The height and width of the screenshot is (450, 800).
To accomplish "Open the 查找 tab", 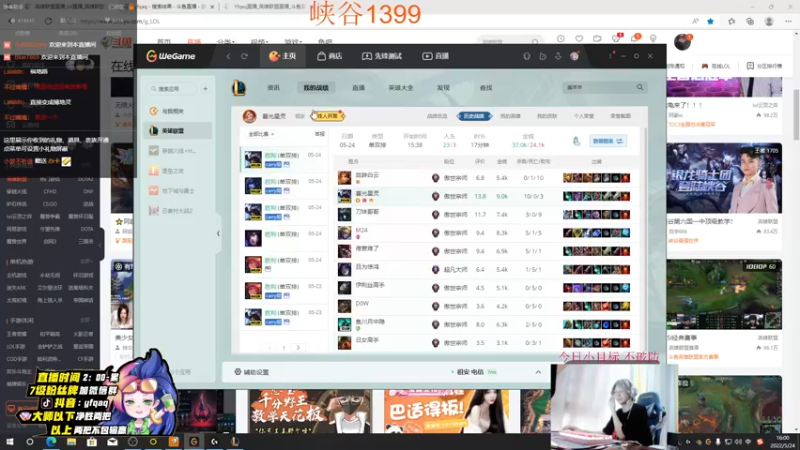I will [x=486, y=88].
